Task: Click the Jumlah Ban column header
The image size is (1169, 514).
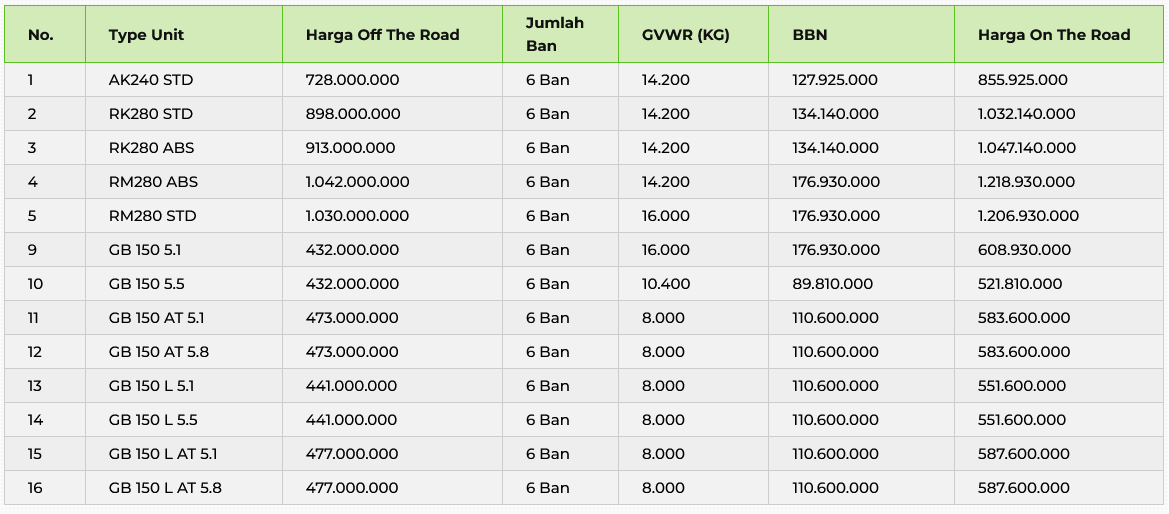Action: tap(555, 35)
